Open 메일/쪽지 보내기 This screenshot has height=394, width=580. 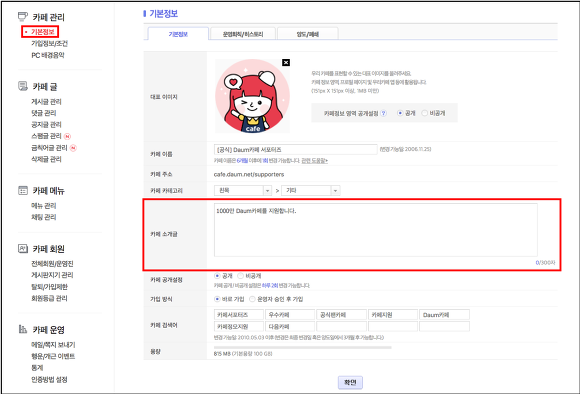click(53, 344)
